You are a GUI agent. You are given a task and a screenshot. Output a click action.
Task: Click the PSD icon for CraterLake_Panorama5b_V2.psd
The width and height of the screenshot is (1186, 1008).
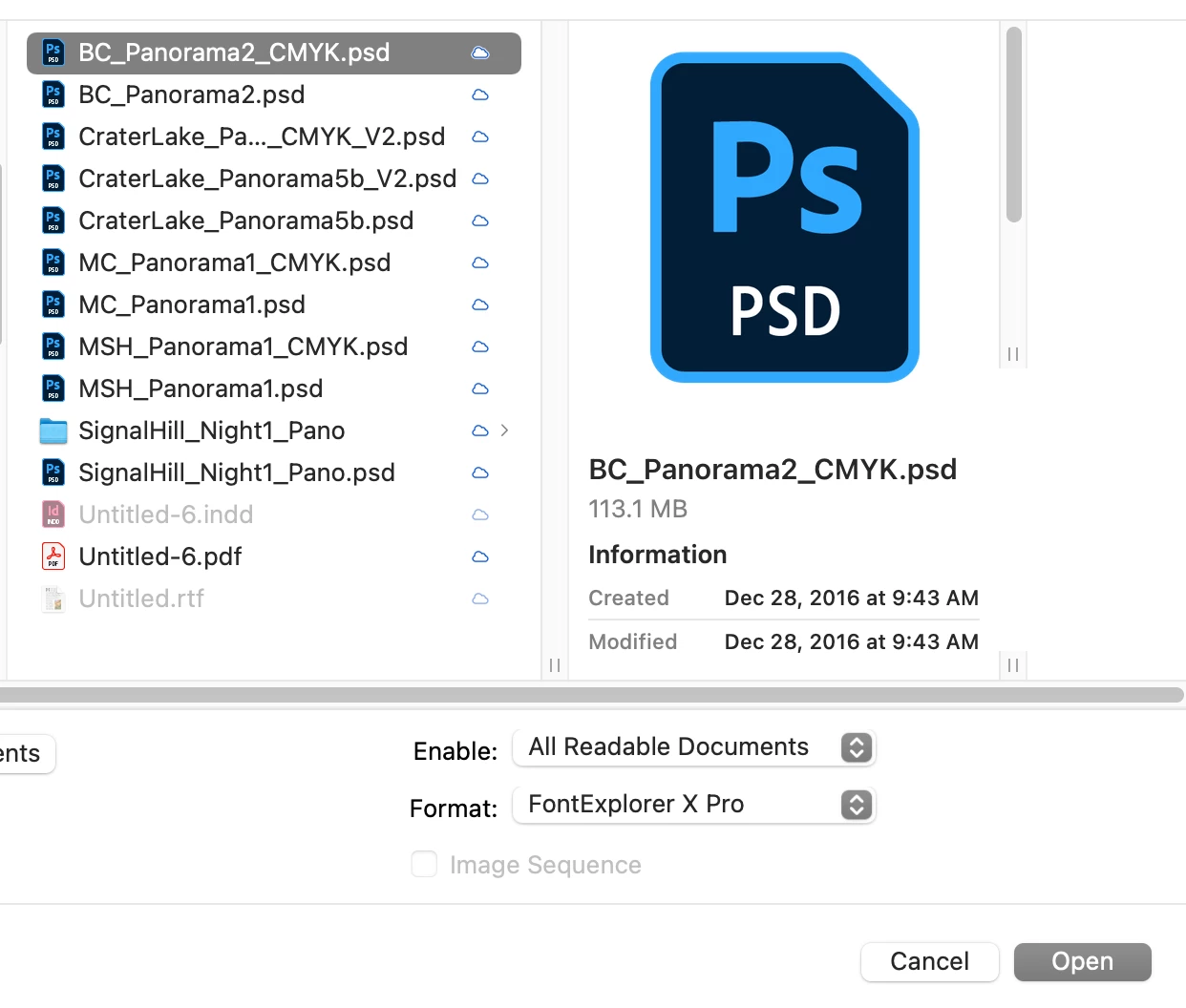pyautogui.click(x=53, y=178)
